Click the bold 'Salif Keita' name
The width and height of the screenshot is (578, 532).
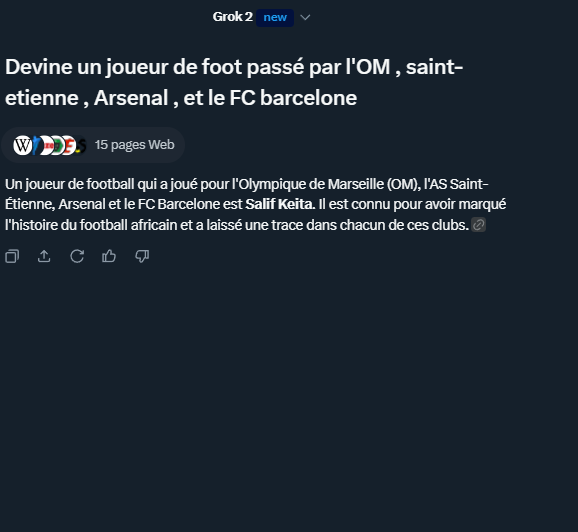click(280, 204)
